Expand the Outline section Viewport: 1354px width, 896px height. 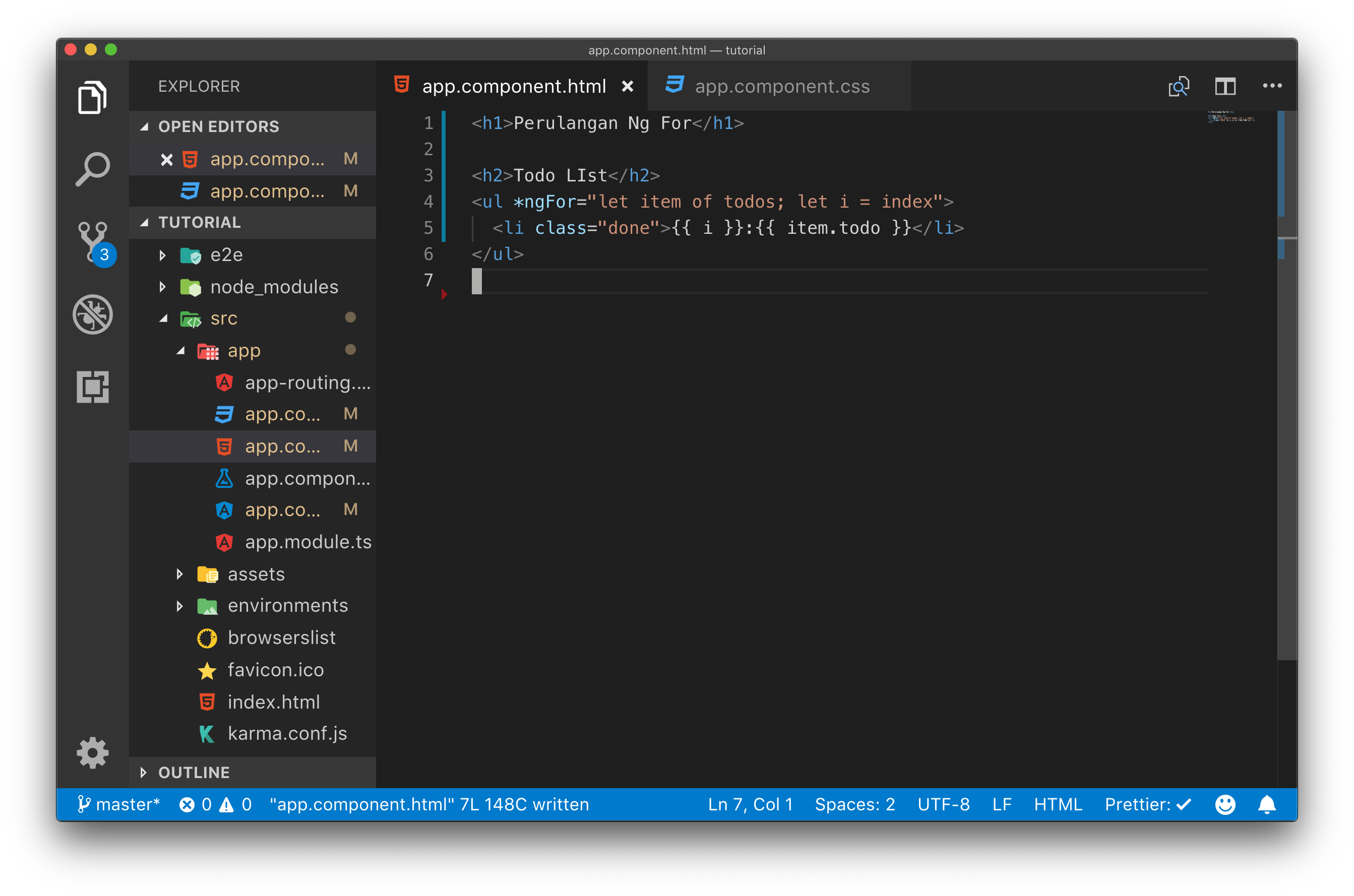(x=253, y=773)
